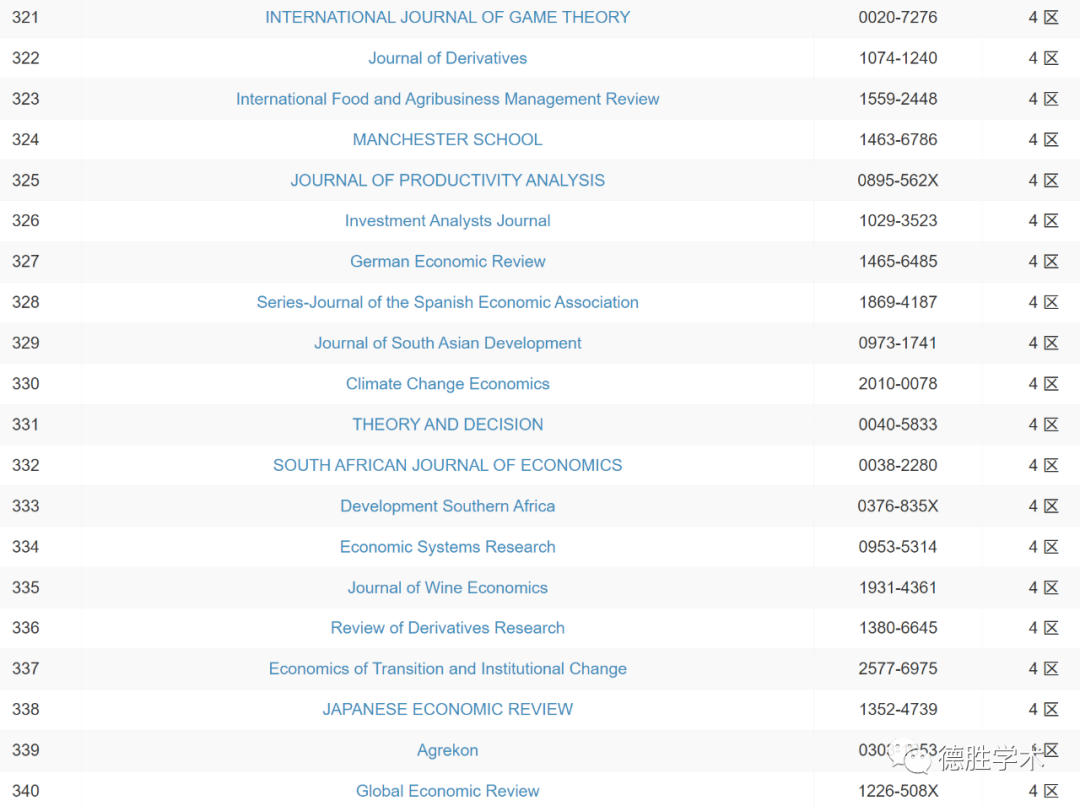1080x806 pixels.
Task: Open Investment Analysts Journal link
Action: [x=448, y=220]
